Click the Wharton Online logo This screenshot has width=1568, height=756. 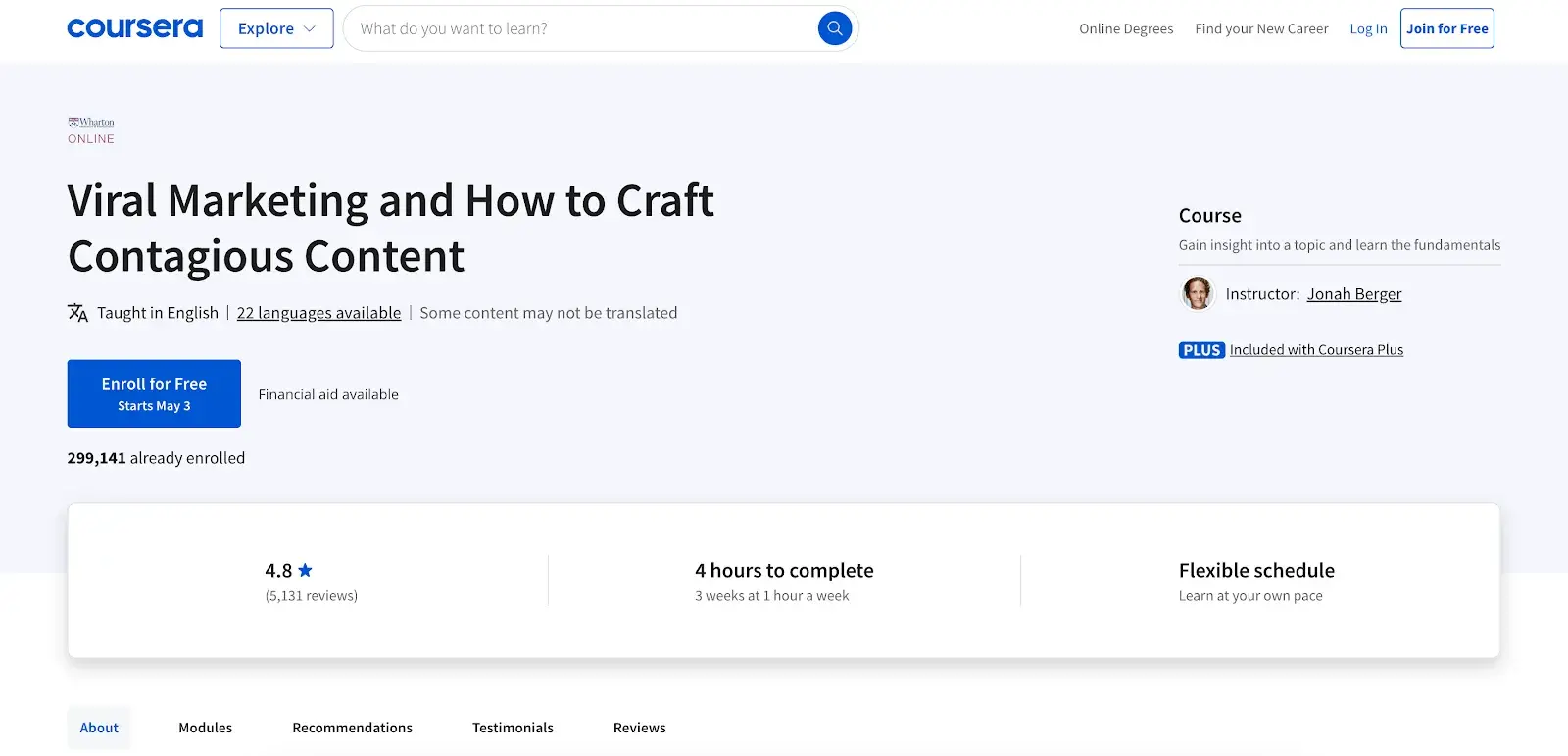pyautogui.click(x=91, y=130)
